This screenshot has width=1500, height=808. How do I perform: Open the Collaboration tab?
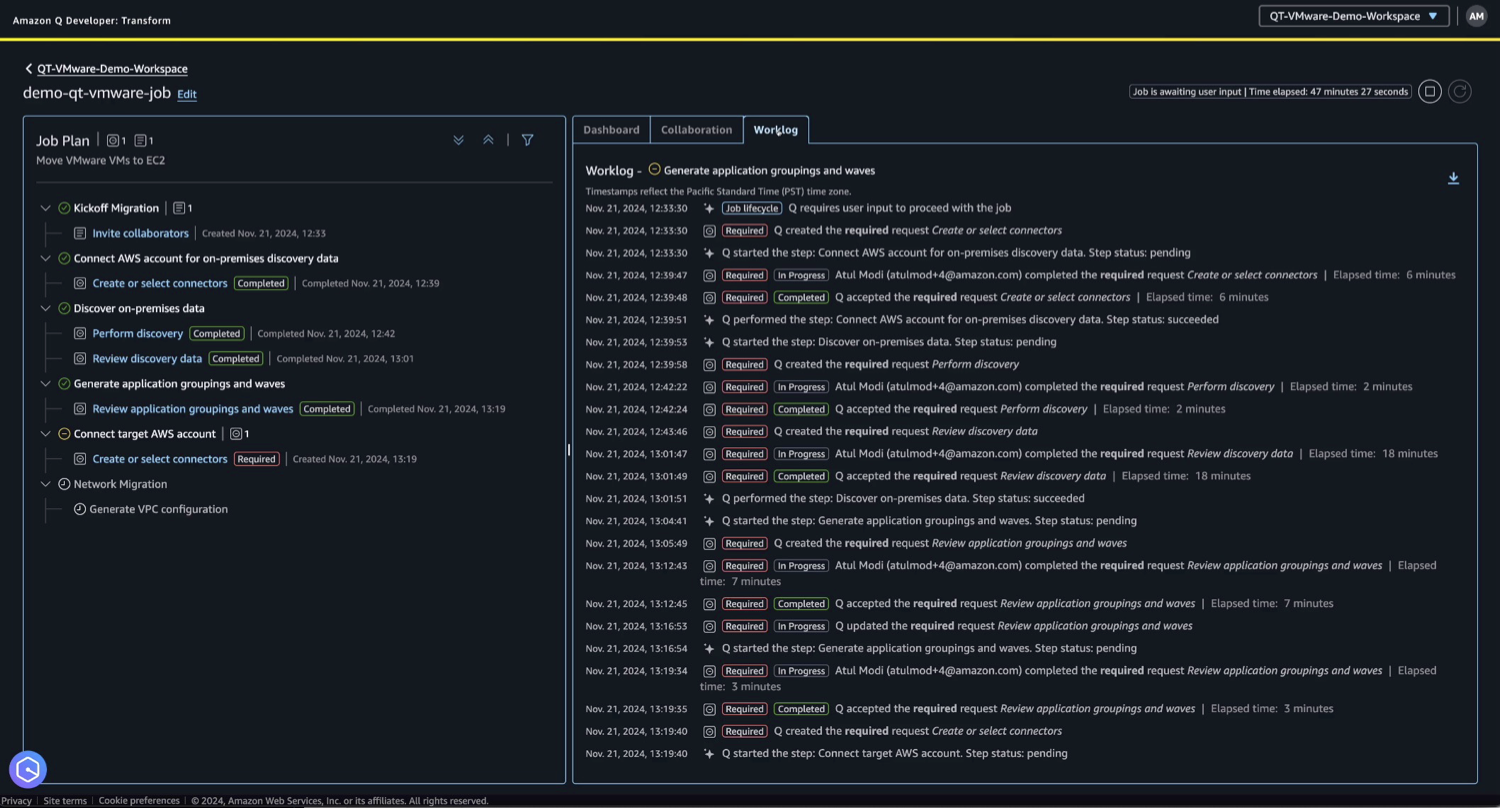696,130
